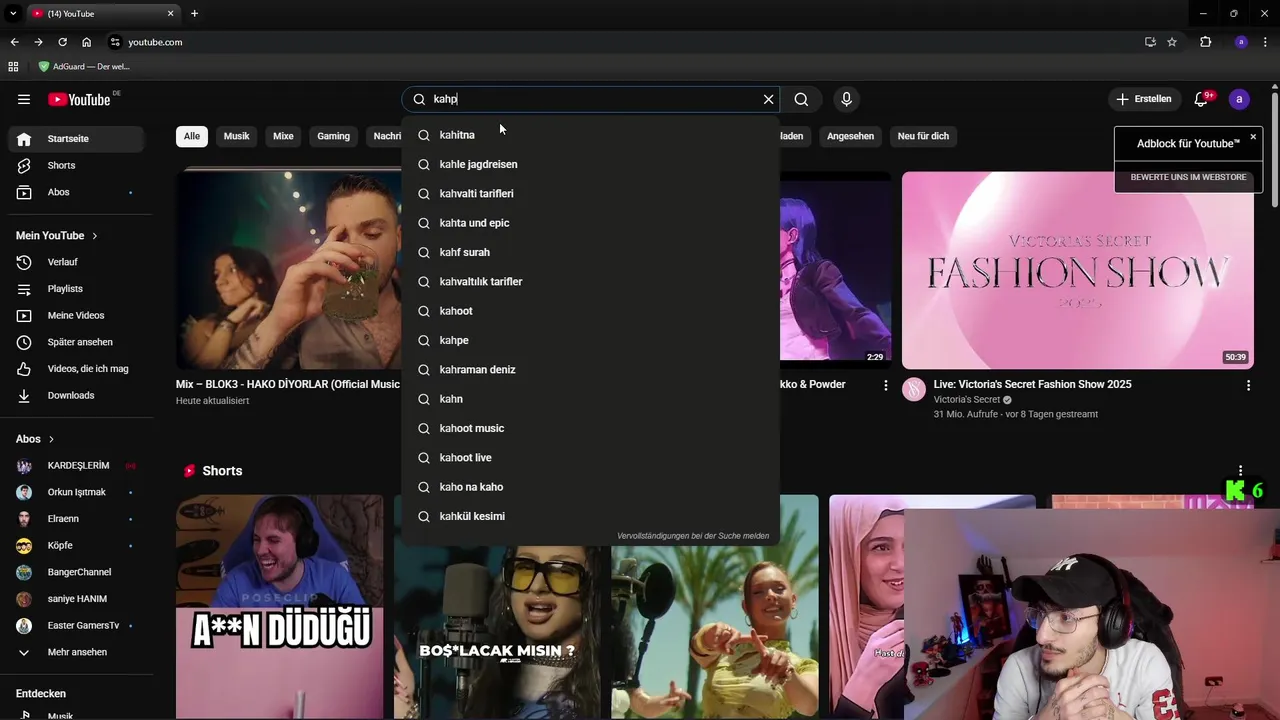This screenshot has height=720, width=1280.
Task: Select the Angesehen filter chip
Action: point(850,136)
